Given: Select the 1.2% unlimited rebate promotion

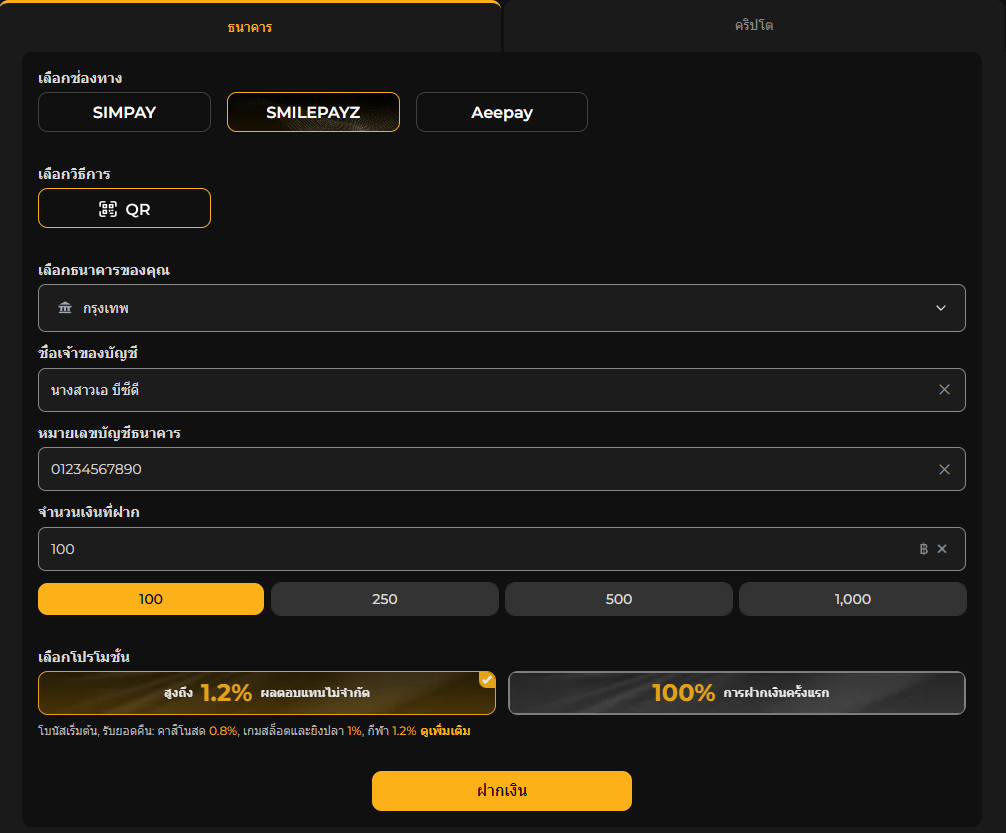Looking at the screenshot, I should (266, 693).
